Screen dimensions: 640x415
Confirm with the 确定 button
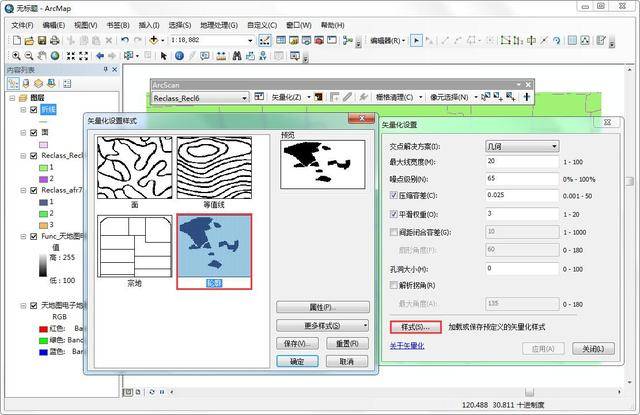[x=297, y=362]
